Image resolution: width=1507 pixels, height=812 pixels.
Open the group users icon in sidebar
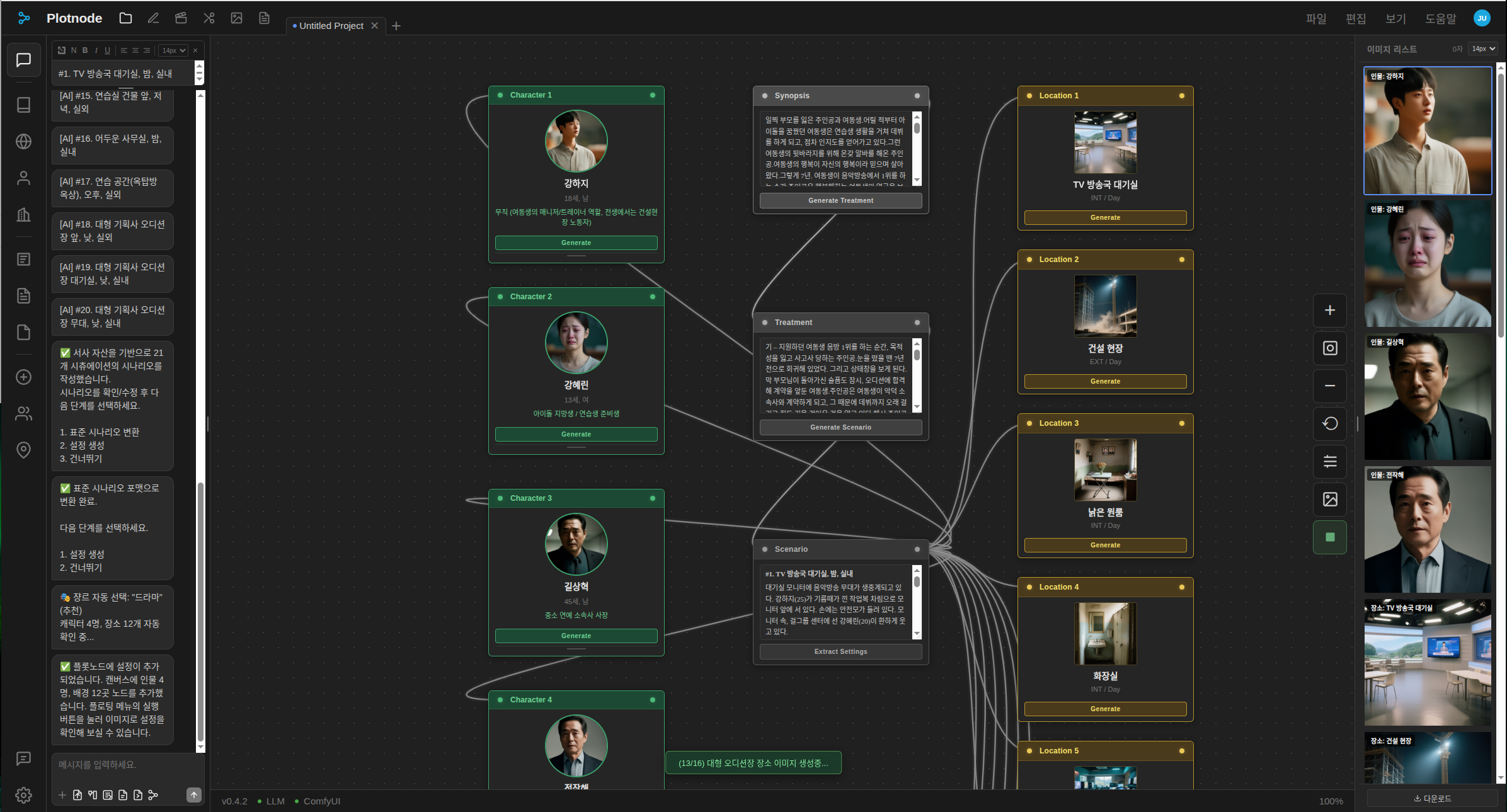click(23, 413)
